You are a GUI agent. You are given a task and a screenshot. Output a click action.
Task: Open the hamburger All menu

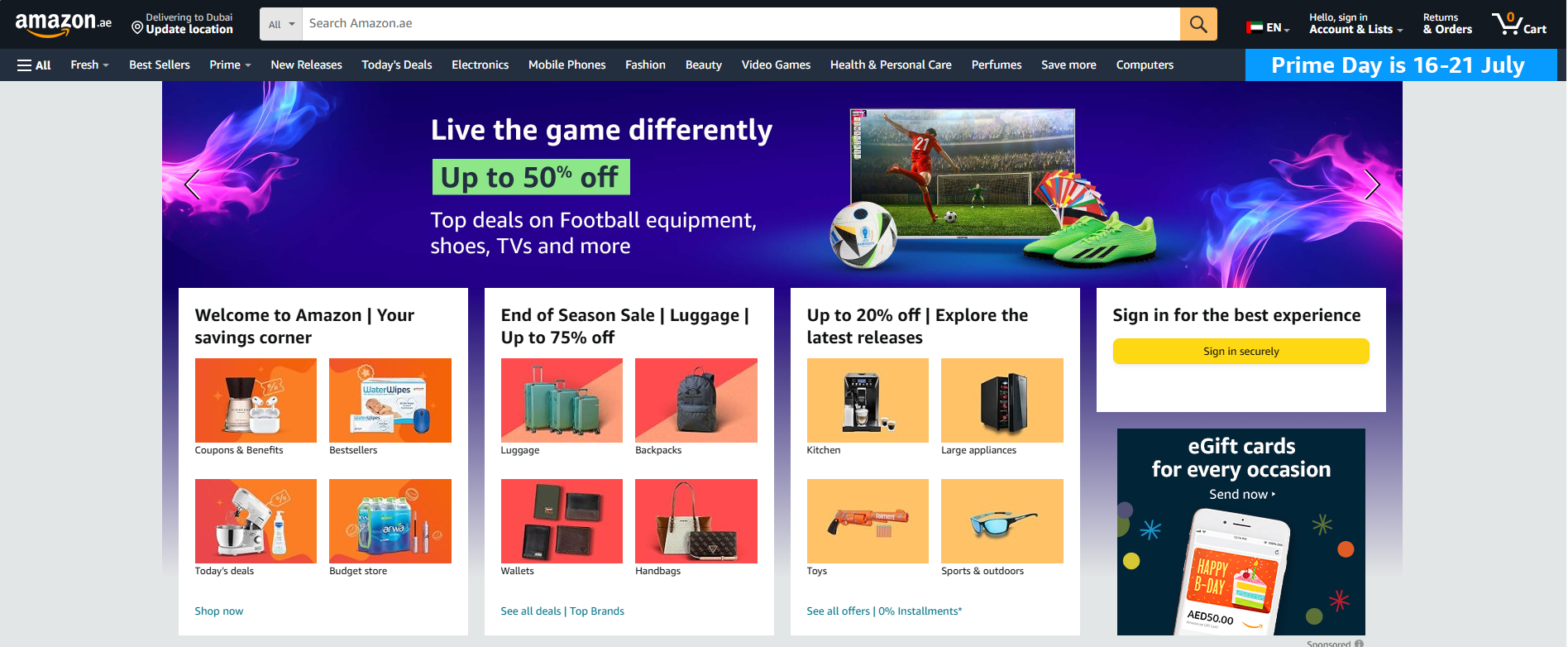(34, 65)
